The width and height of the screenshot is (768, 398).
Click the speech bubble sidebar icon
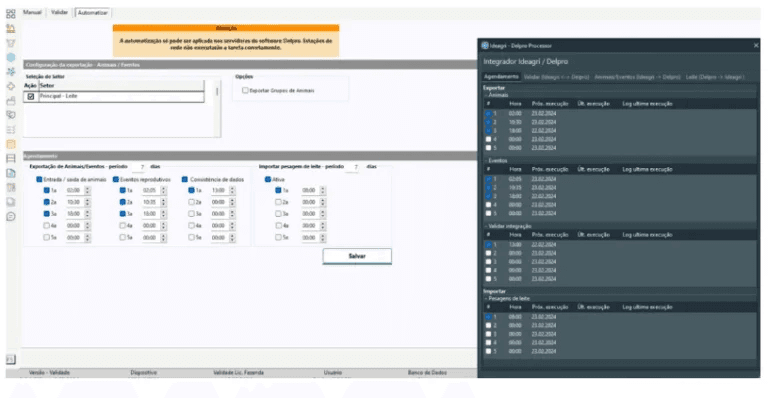click(x=11, y=216)
